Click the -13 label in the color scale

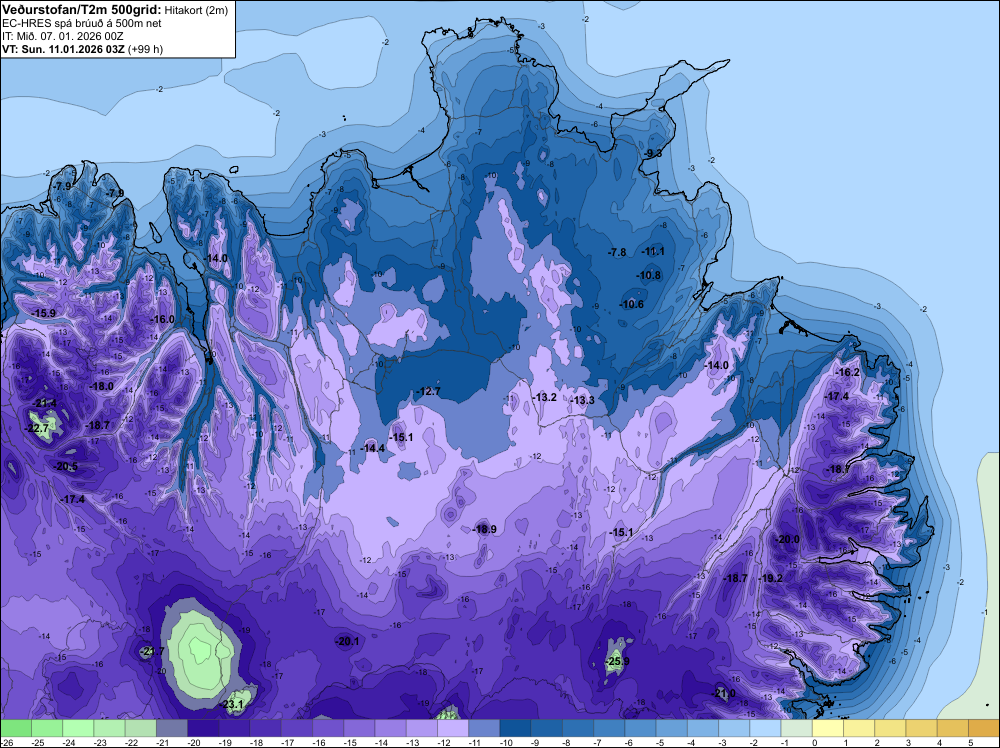tap(414, 742)
